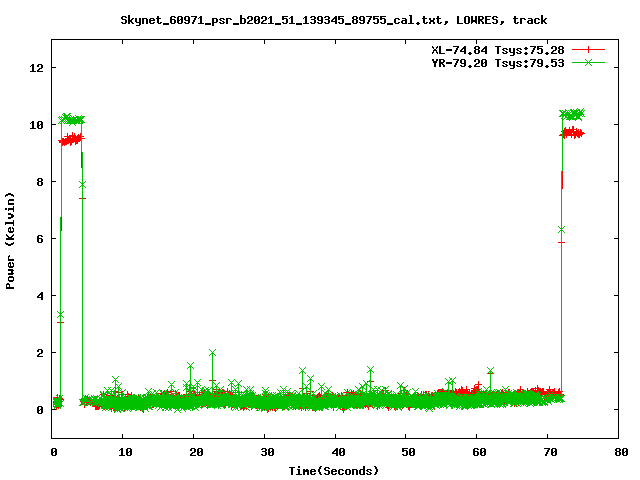Click the green X point near 7.9 Kelvin

[82, 184]
